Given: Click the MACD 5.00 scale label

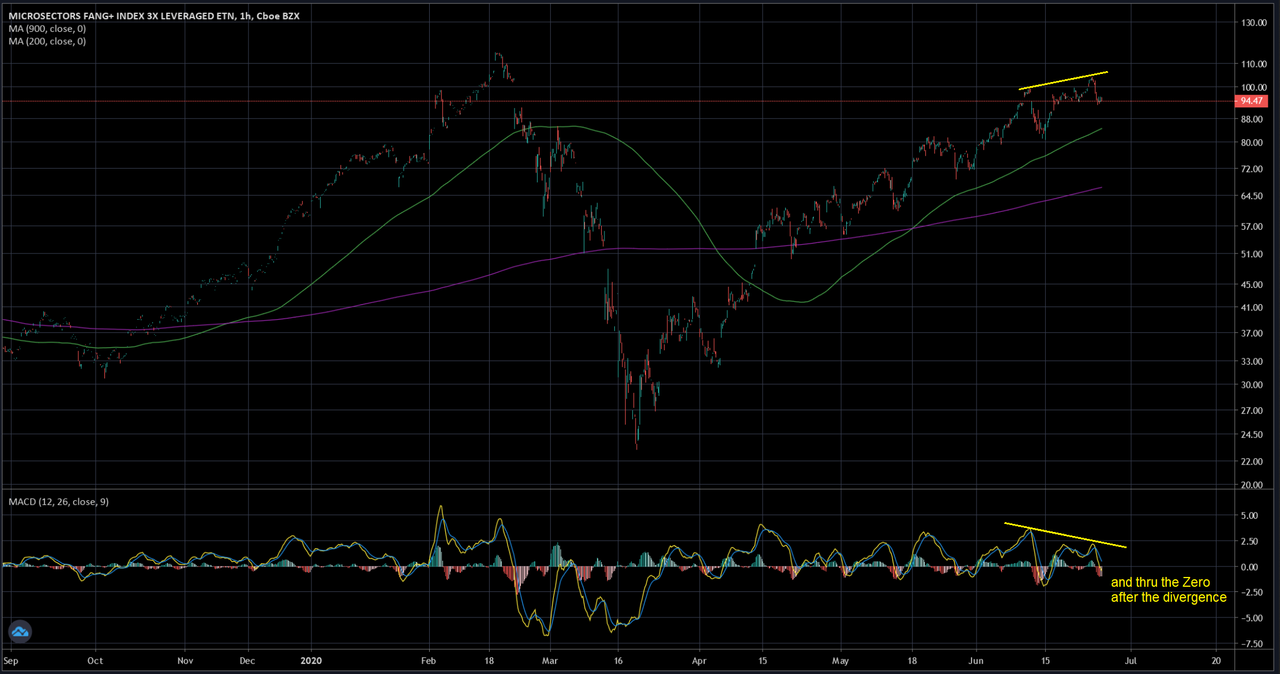Looking at the screenshot, I should click(x=1251, y=516).
